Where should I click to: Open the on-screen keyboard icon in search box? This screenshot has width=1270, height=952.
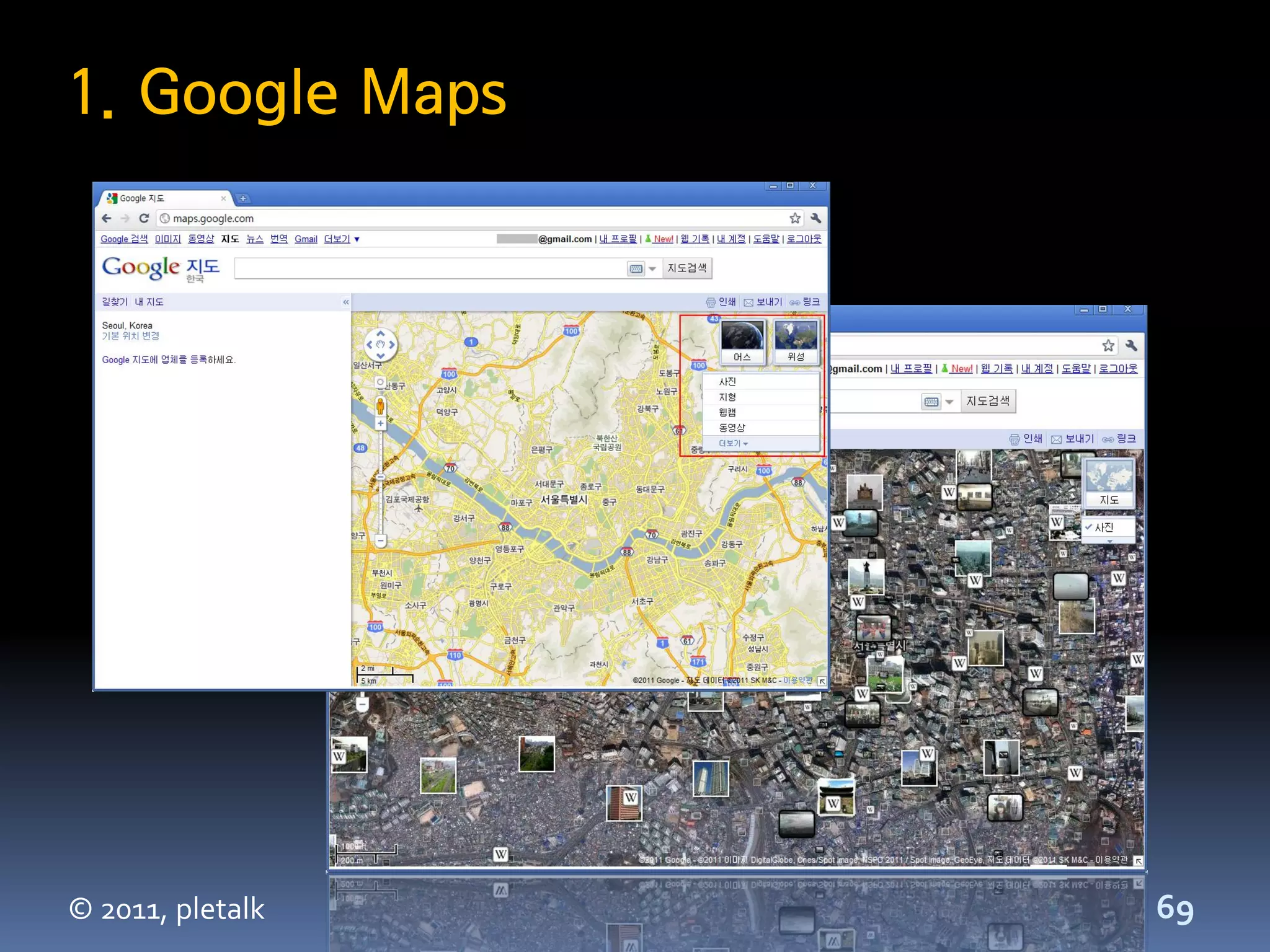point(636,269)
